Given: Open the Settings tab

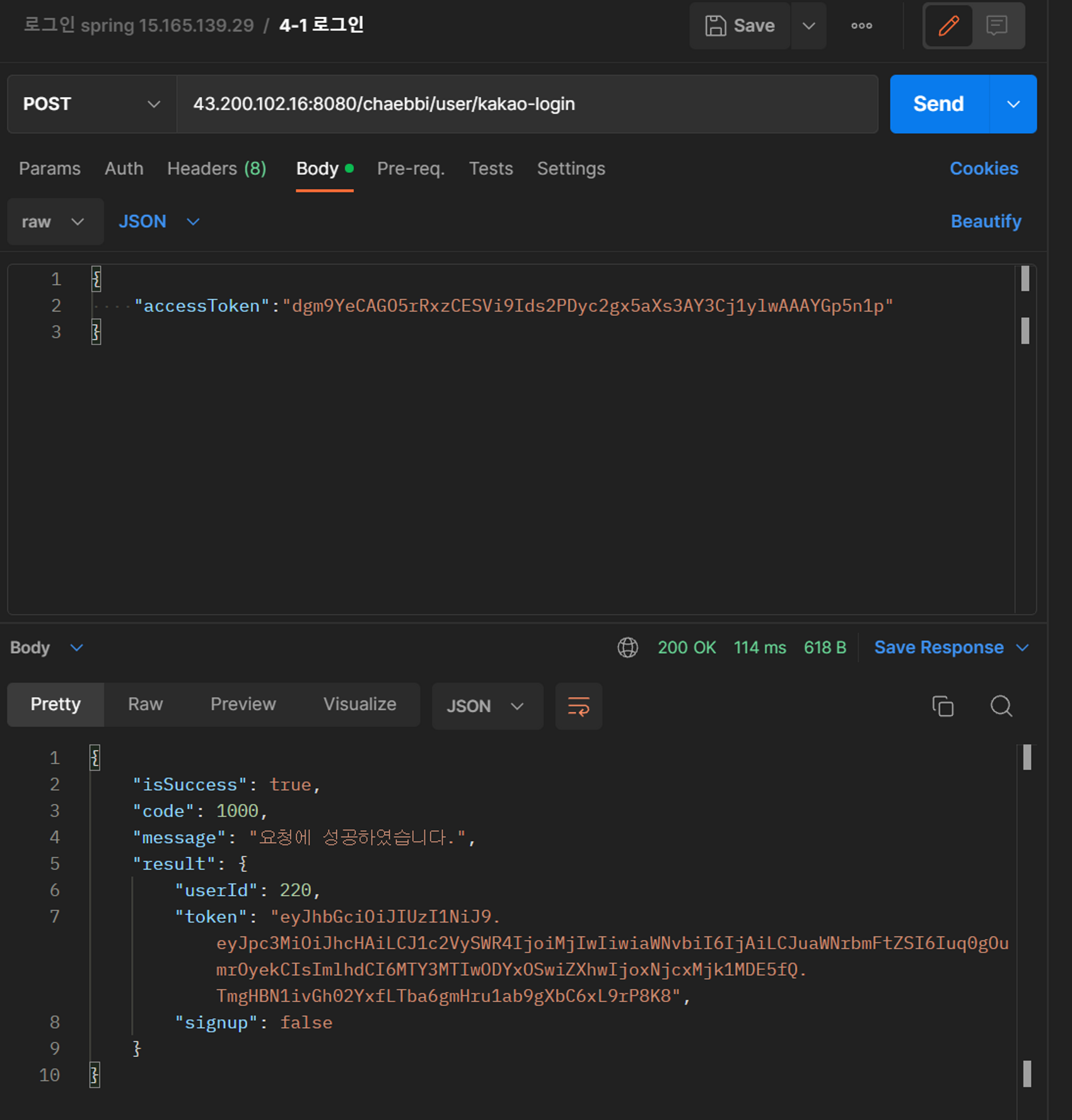Looking at the screenshot, I should click(x=571, y=169).
